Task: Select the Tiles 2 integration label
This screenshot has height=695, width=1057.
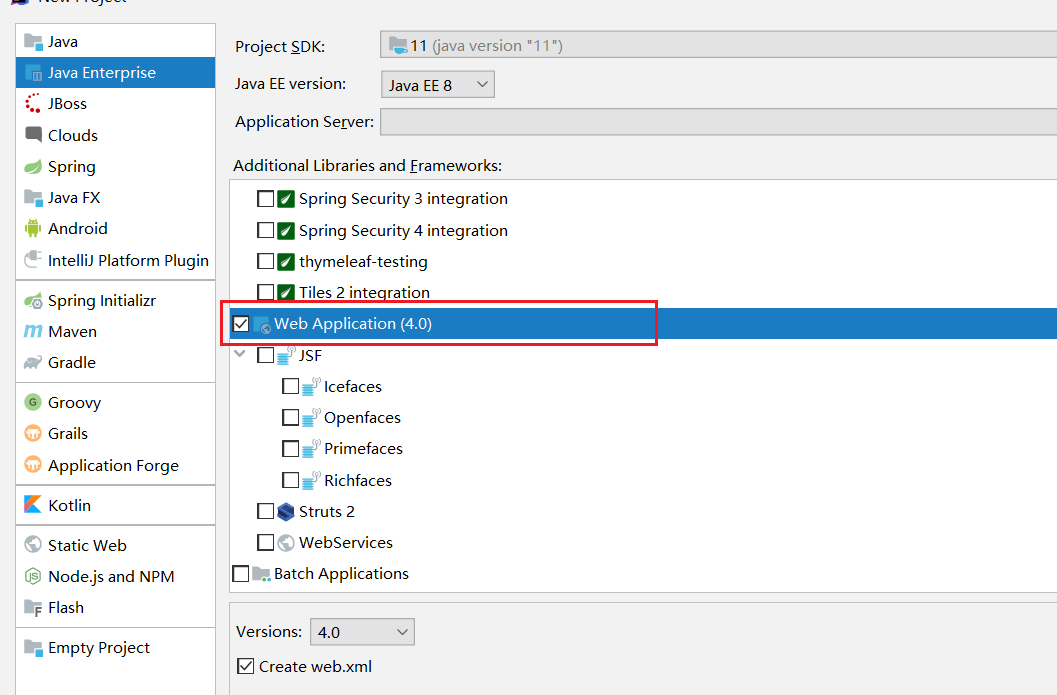Action: point(364,293)
